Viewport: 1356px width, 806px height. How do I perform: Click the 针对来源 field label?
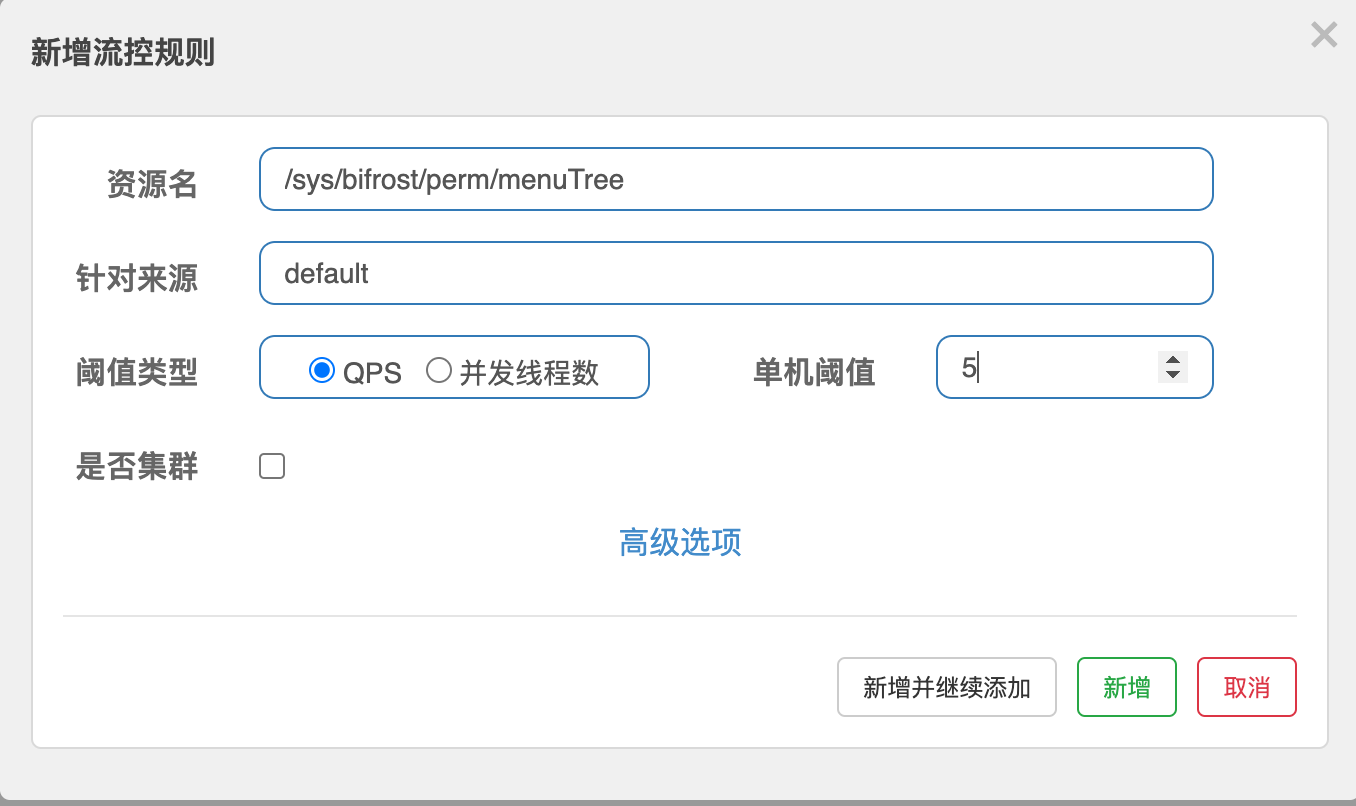click(137, 277)
